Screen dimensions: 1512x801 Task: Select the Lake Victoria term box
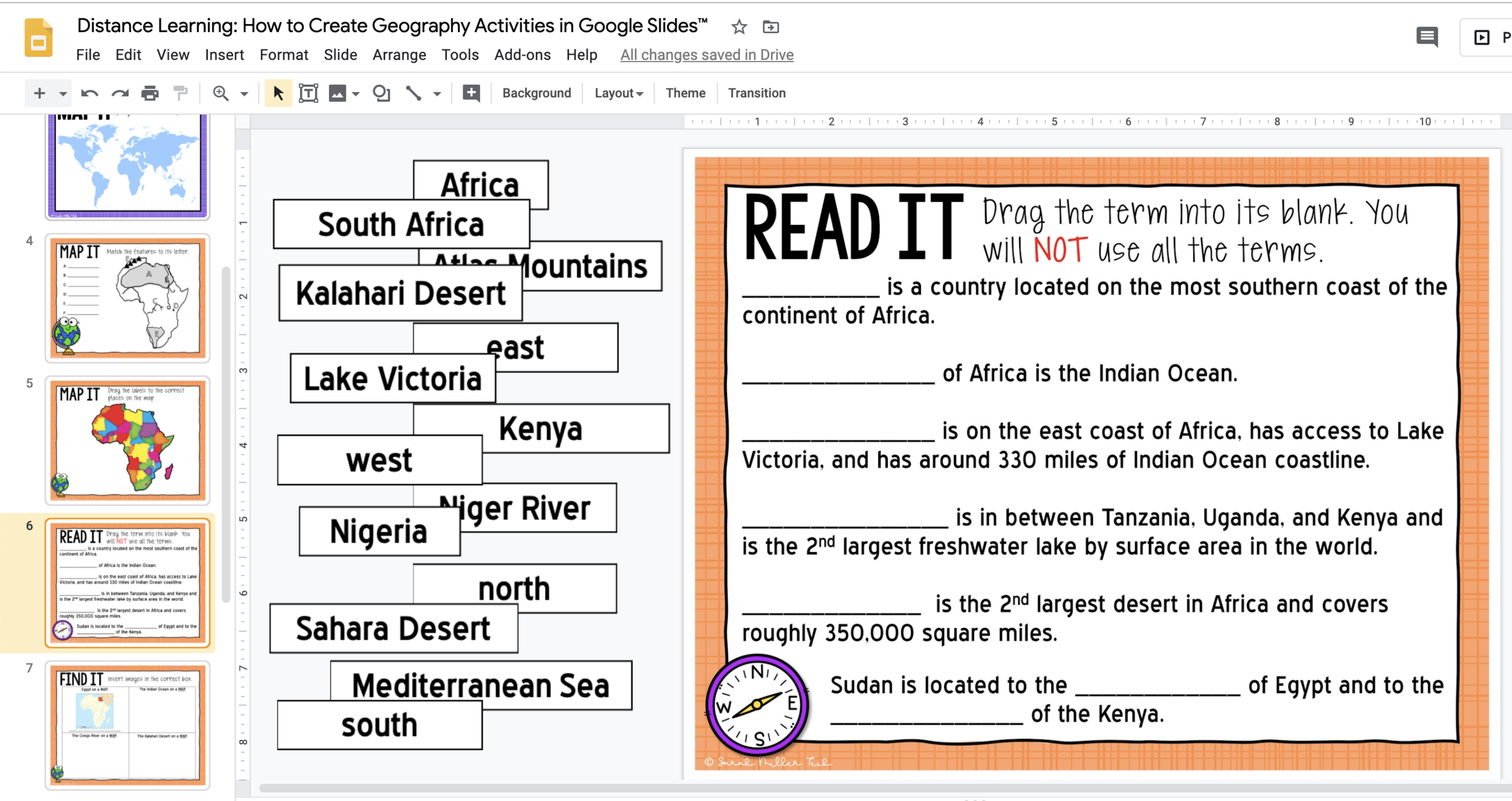tap(393, 378)
